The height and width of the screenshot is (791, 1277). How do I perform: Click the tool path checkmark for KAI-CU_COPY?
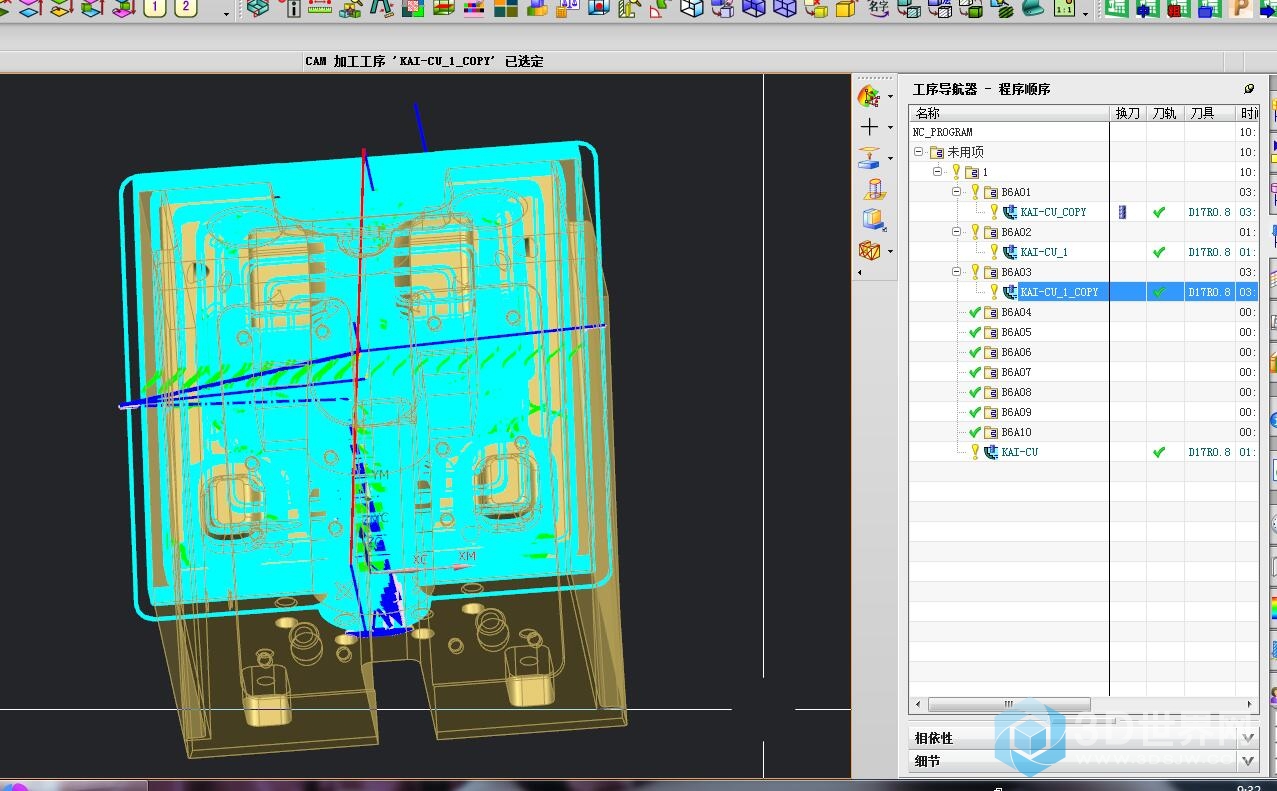click(1159, 212)
